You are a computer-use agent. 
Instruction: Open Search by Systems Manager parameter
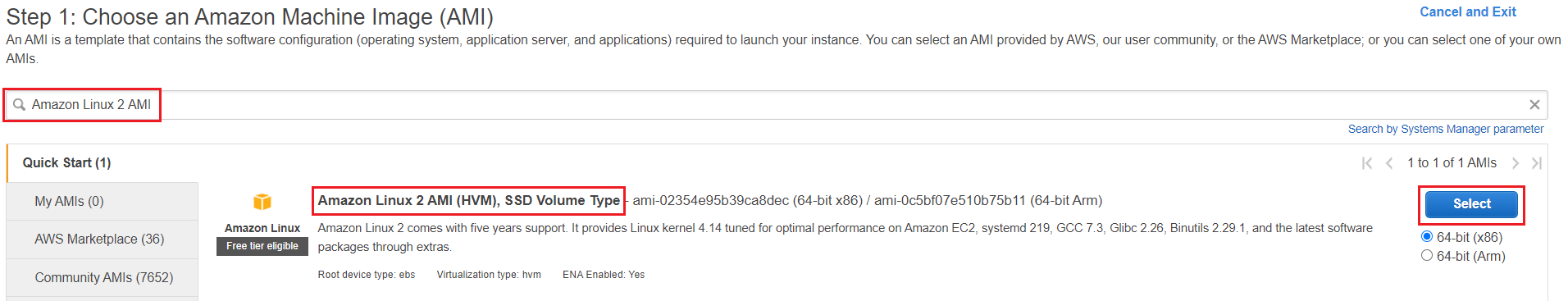click(x=1446, y=129)
